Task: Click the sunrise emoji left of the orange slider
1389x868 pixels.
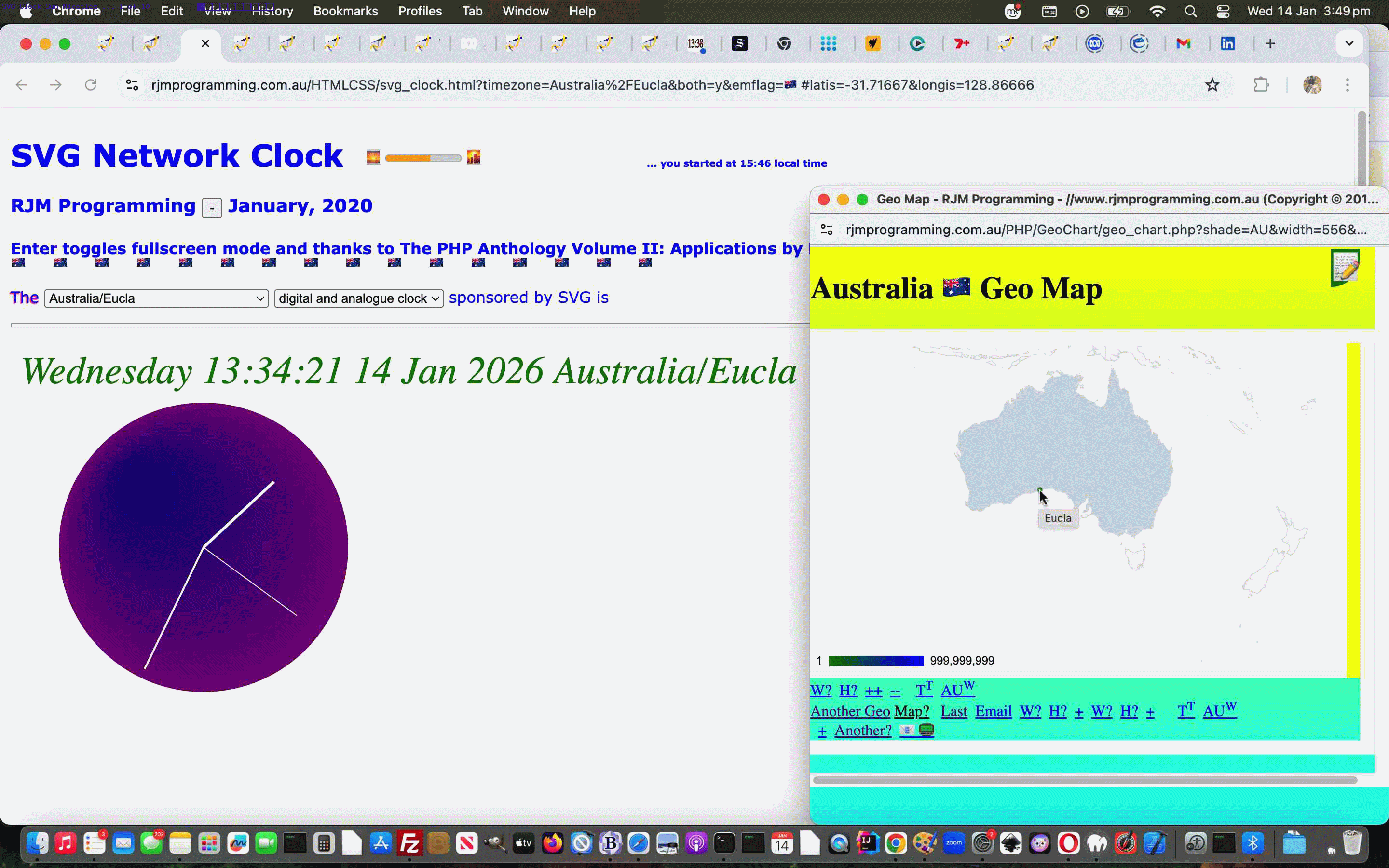Action: (373, 157)
